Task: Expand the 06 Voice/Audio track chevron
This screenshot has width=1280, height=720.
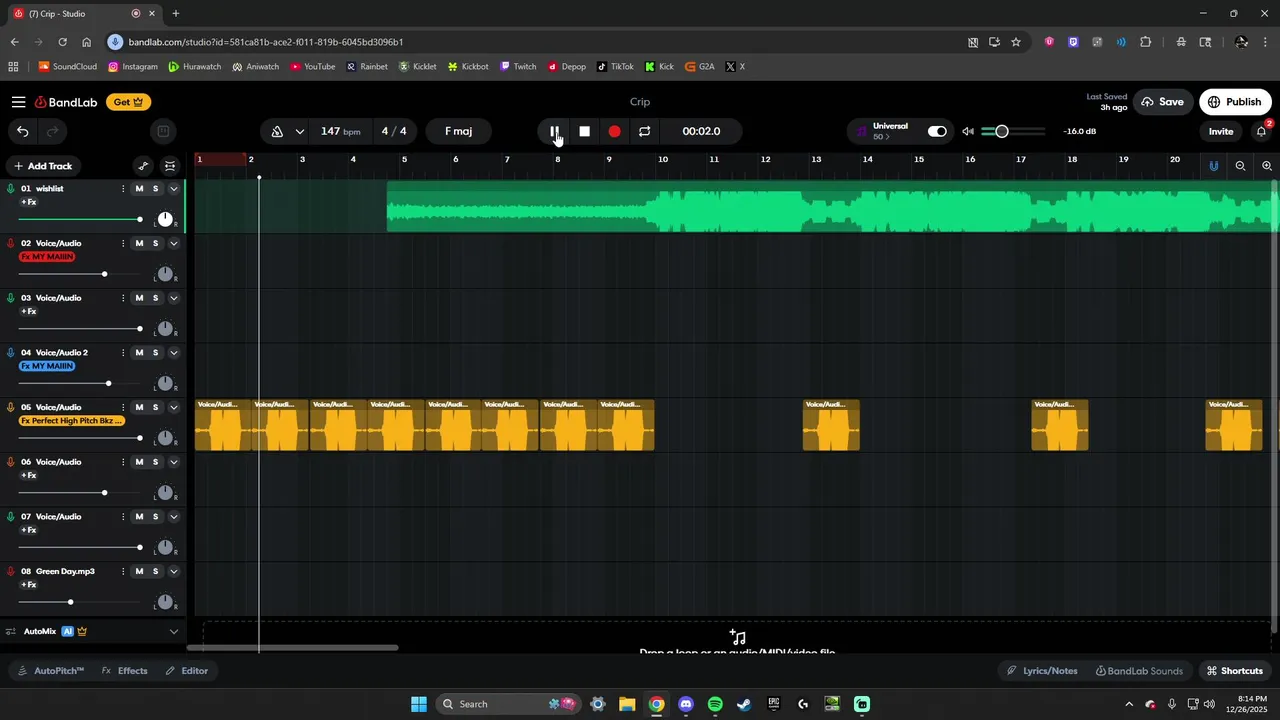Action: coord(173,462)
